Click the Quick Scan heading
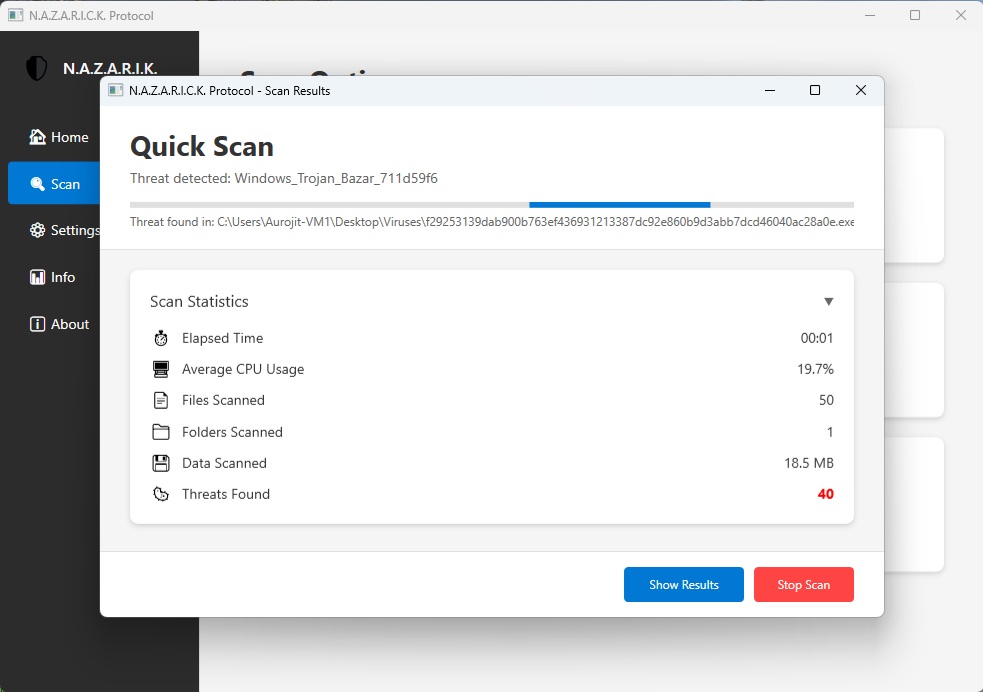This screenshot has height=692, width=983. (201, 146)
